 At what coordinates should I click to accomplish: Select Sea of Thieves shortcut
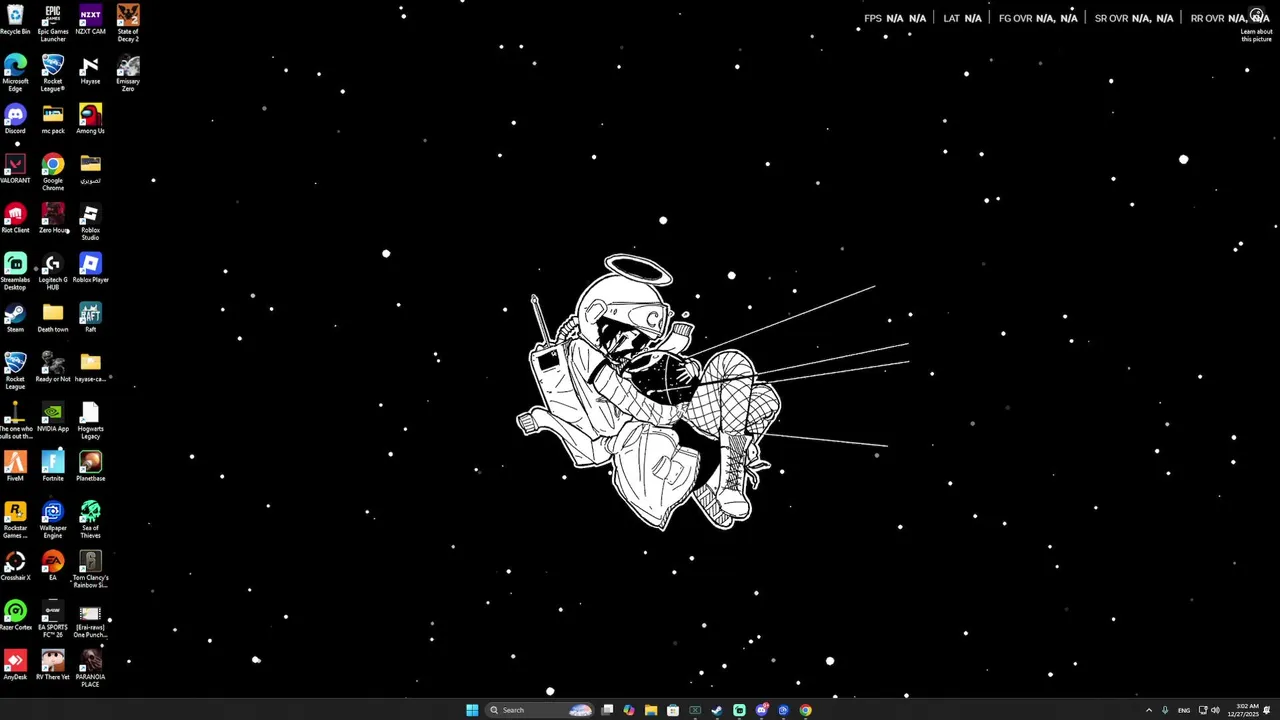pyautogui.click(x=90, y=519)
